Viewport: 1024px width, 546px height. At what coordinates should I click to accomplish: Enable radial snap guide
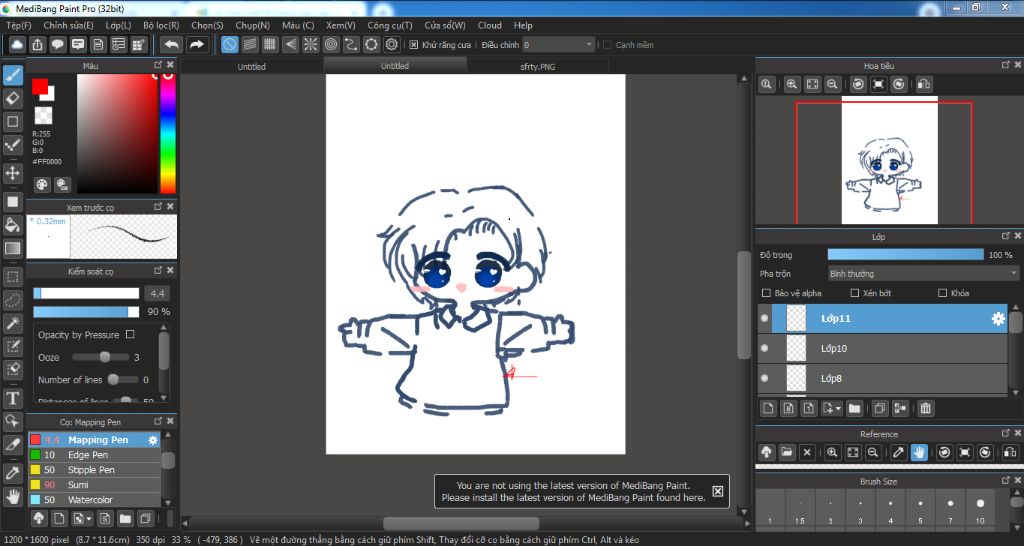(x=310, y=44)
